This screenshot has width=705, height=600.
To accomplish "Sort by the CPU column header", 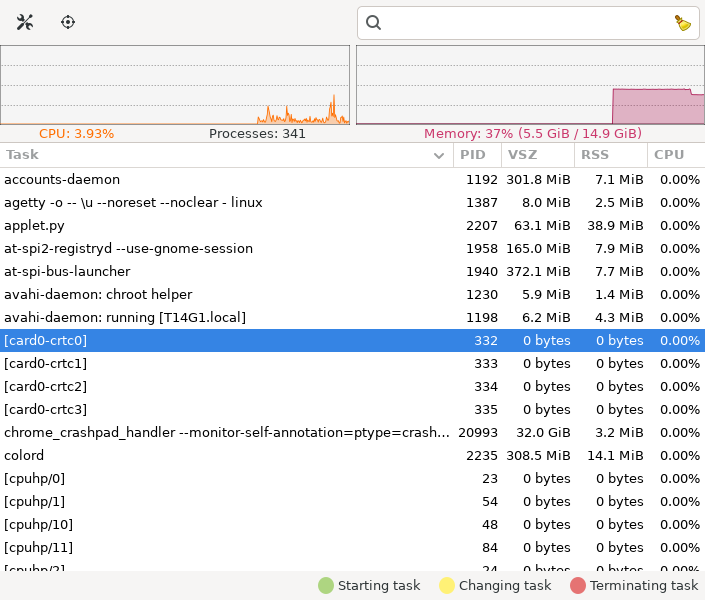I will pos(676,155).
